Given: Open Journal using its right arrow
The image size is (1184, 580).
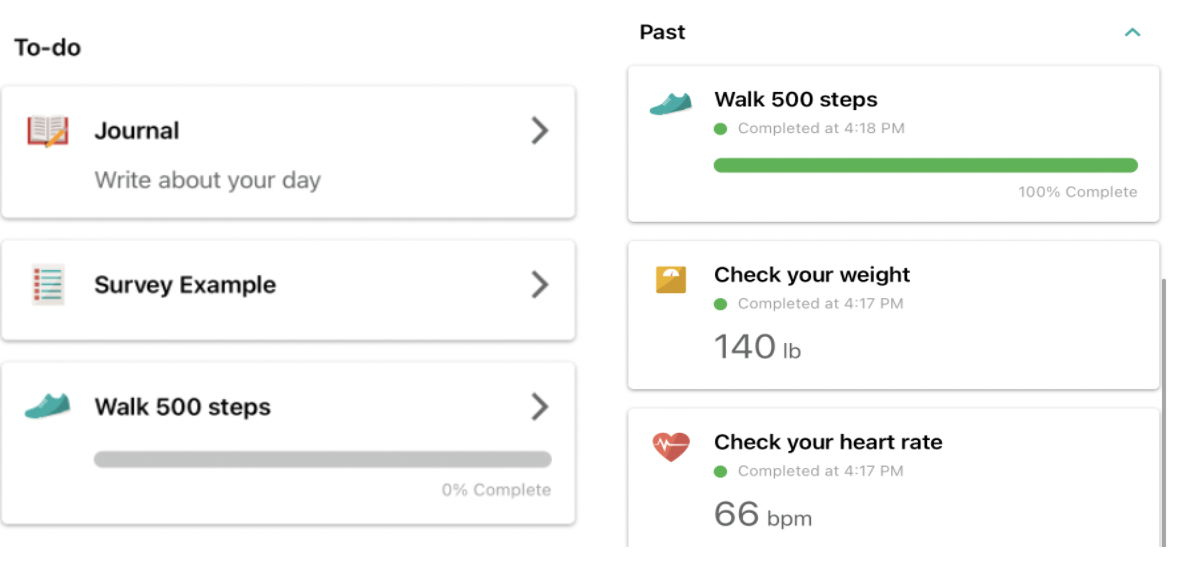Looking at the screenshot, I should [539, 131].
